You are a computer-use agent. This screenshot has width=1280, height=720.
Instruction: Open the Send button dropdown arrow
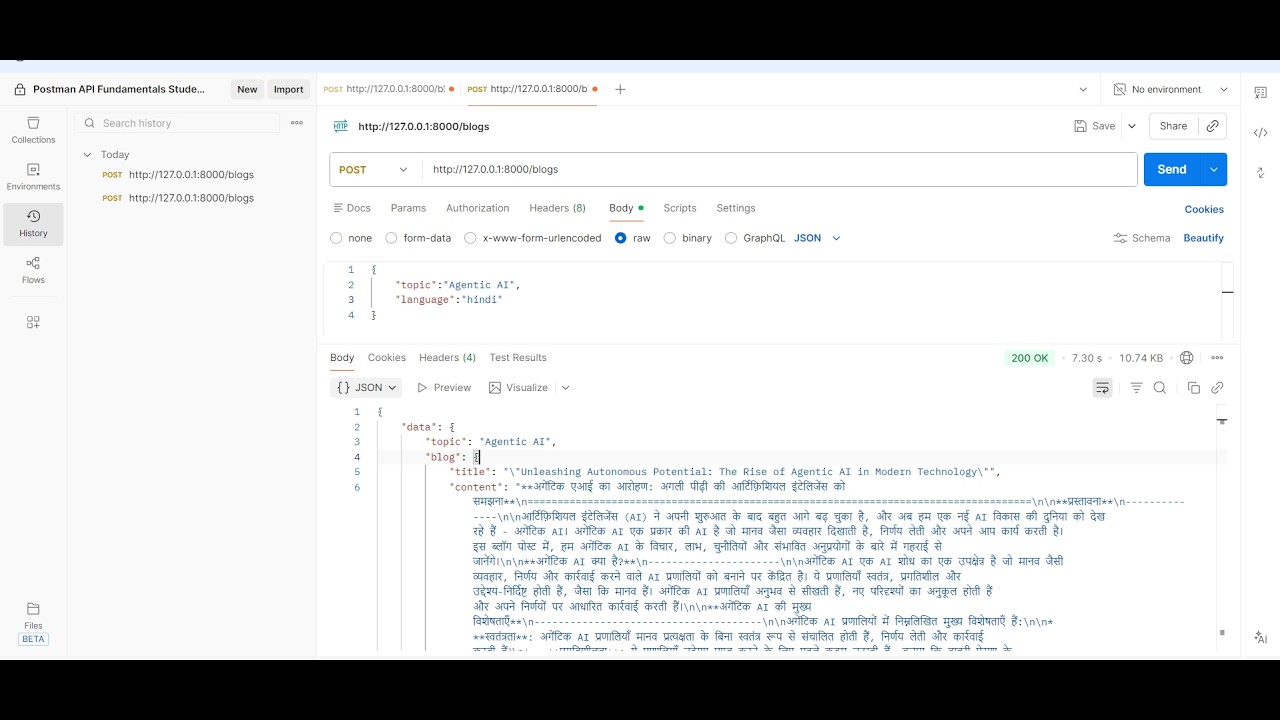1213,169
